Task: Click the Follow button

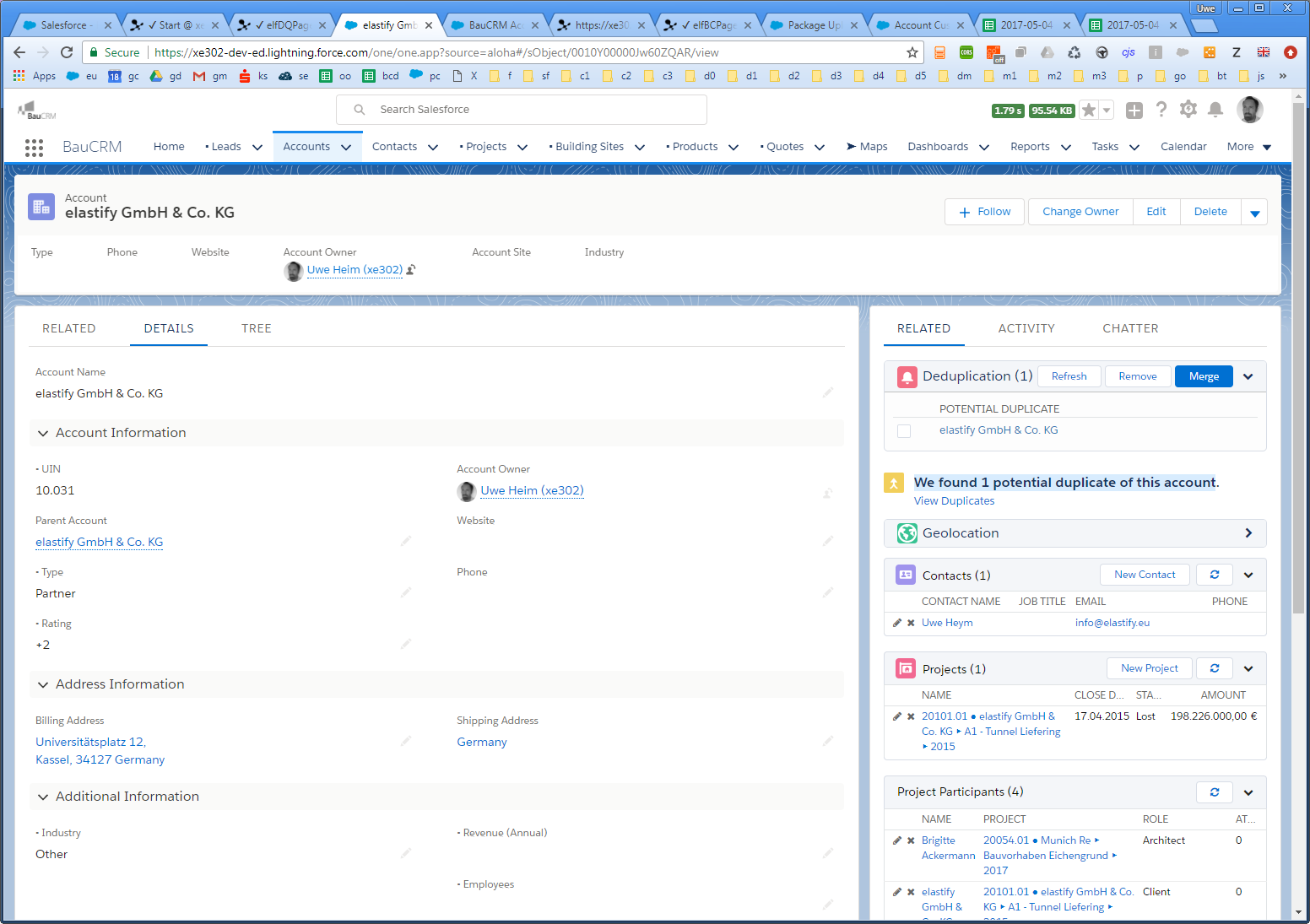Action: 985,212
